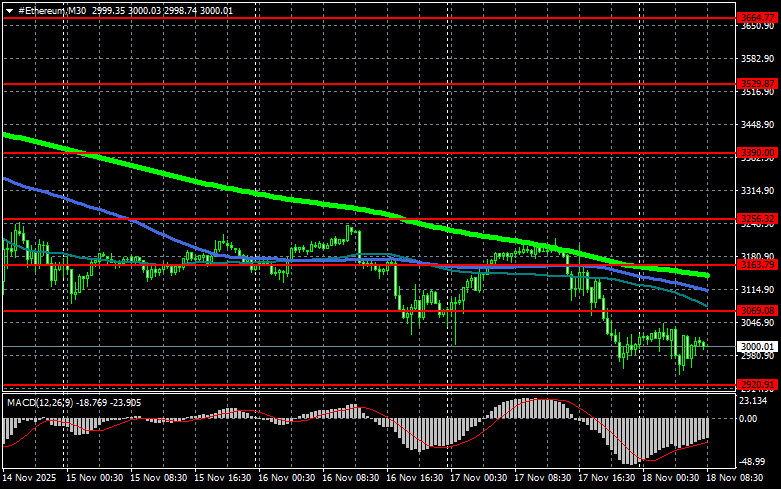781x489 pixels.
Task: Click the #Ethereum,M30 chart title
Action: (52, 10)
